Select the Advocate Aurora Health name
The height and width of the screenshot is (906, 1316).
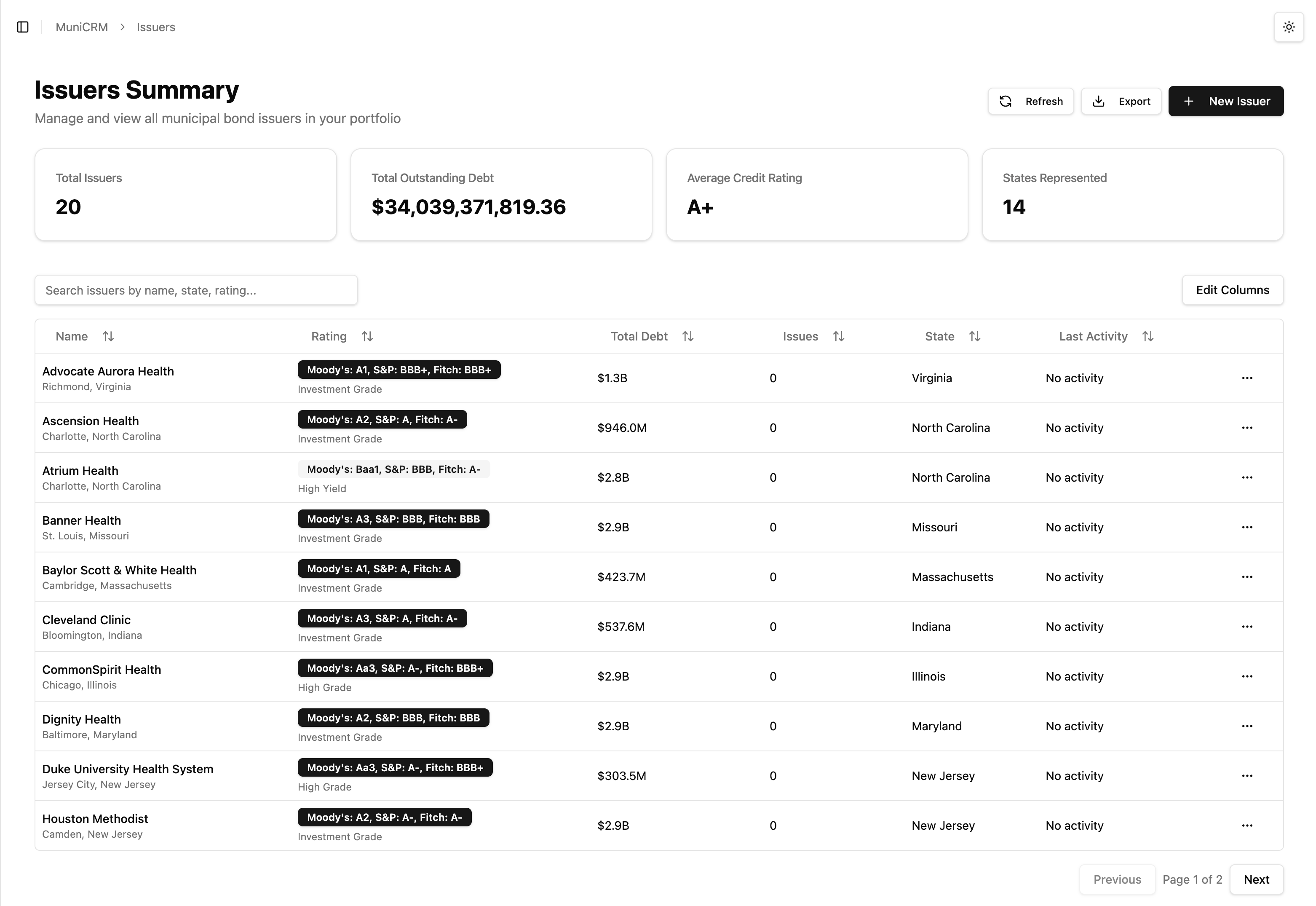pos(108,371)
